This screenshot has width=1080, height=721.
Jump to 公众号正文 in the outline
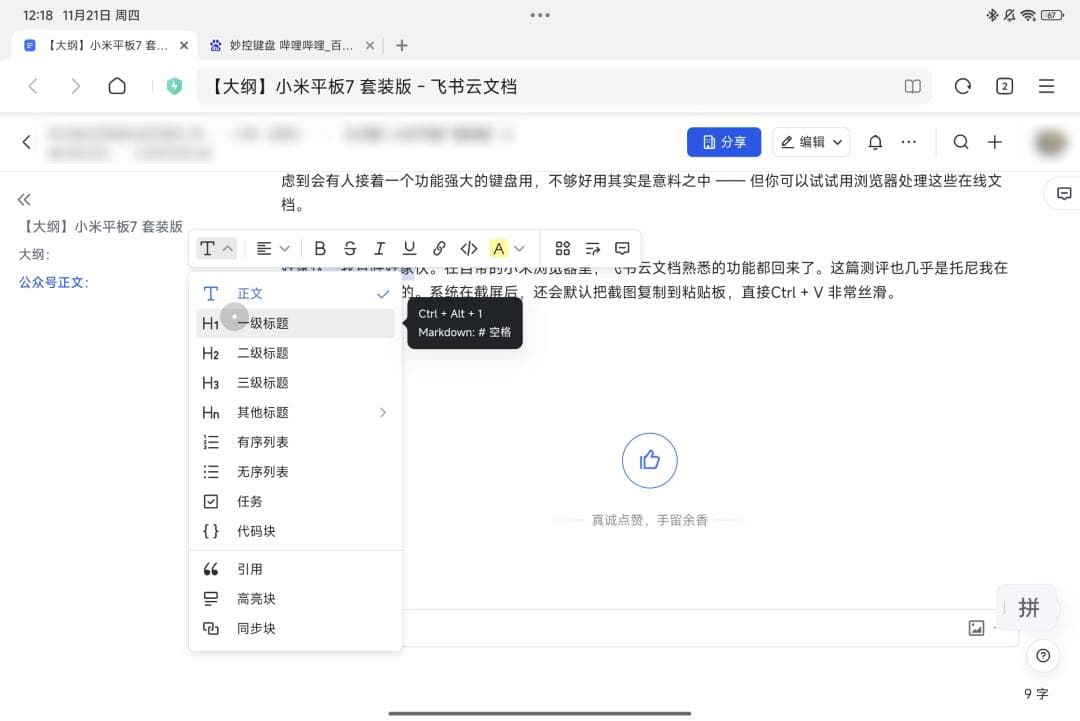[x=54, y=282]
